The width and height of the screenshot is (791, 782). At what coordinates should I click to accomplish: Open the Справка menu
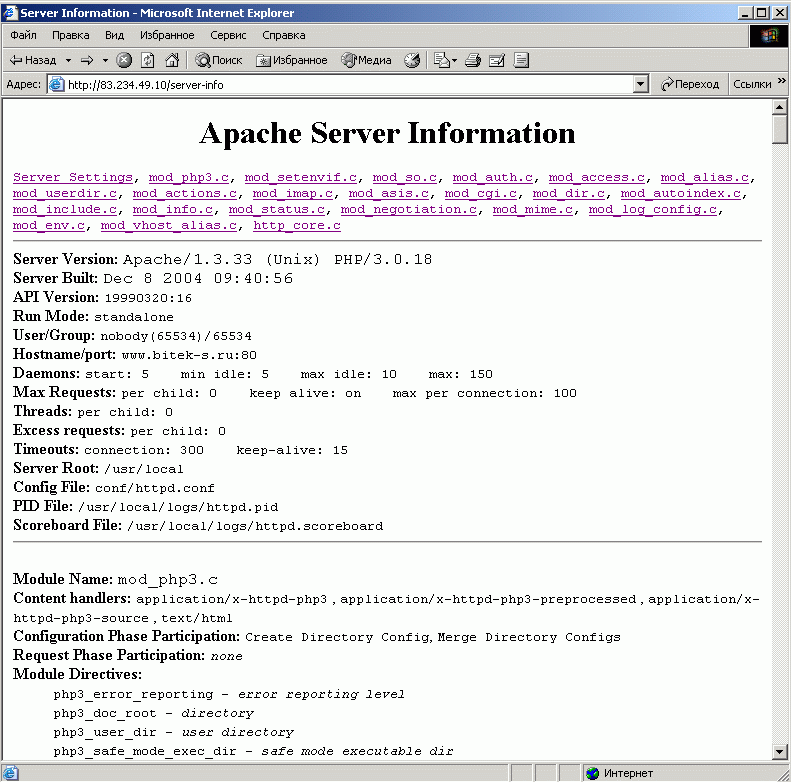click(284, 35)
